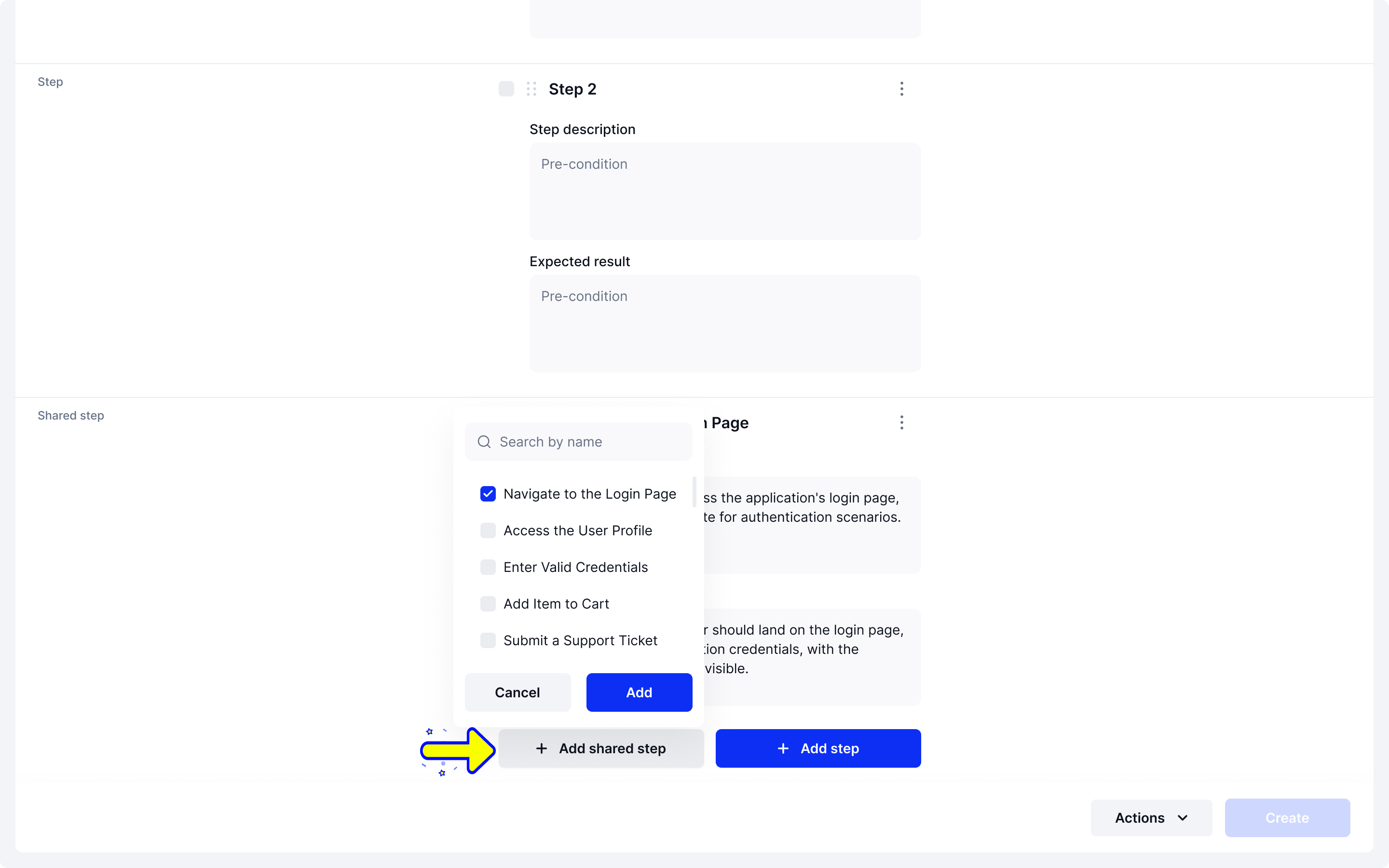Viewport: 1389px width, 868px height.
Task: Check Access the User Profile
Action: [487, 530]
